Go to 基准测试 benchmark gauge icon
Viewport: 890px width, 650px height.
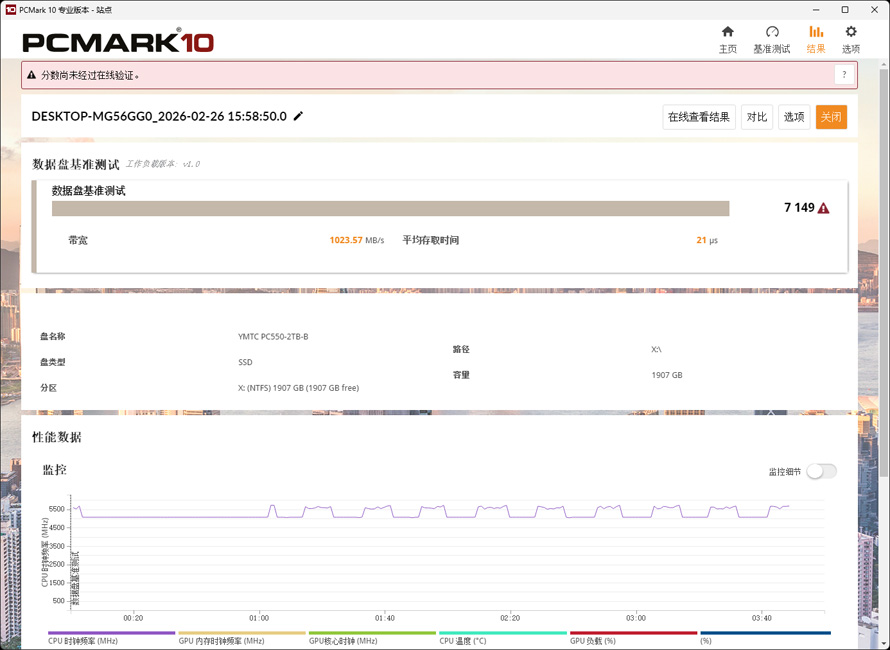coord(771,33)
